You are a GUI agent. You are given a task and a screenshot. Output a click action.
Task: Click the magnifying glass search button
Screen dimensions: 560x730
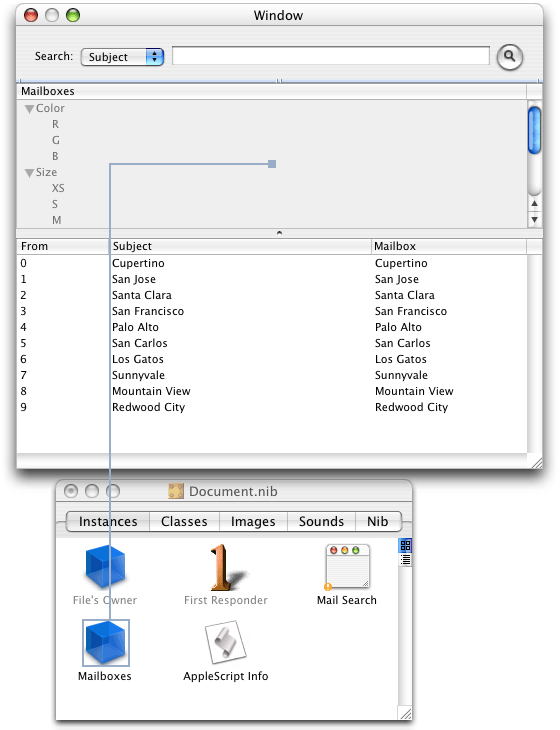point(510,57)
